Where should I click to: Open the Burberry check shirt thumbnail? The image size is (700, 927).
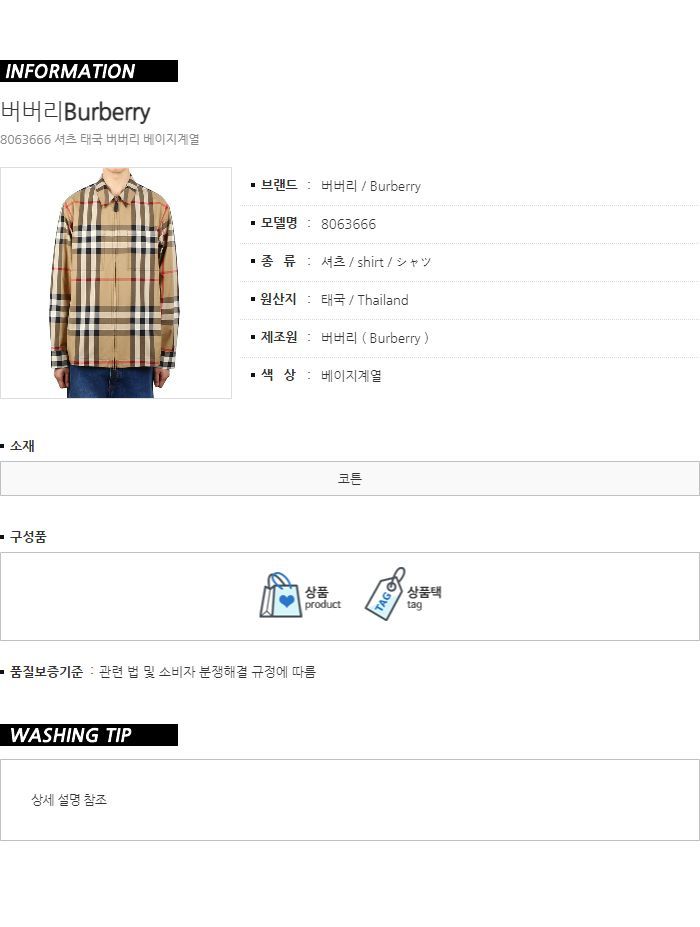(x=116, y=283)
